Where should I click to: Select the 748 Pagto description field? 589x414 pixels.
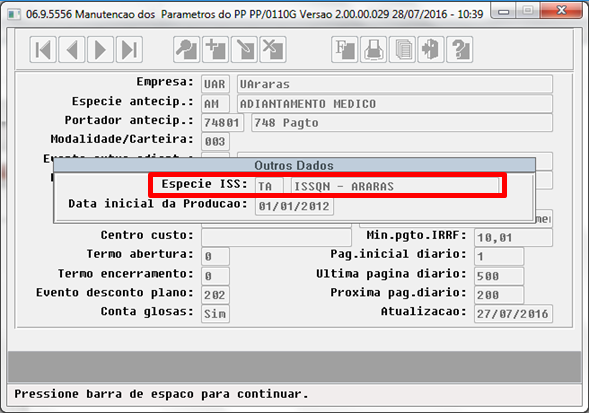402,123
